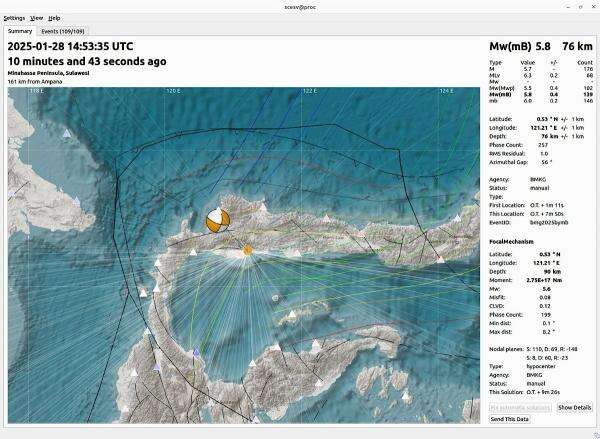Click the Phase Count value 257
600x439 pixels.
[543, 145]
